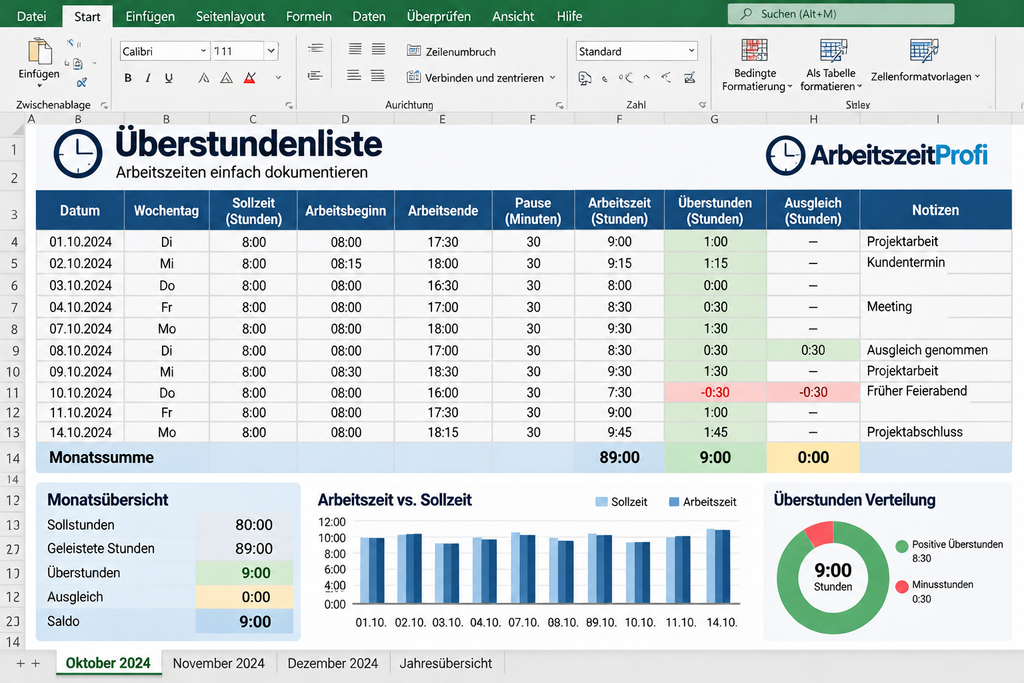The width and height of the screenshot is (1024, 683).
Task: Click the fill color icon left of font color
Action: pyautogui.click(x=227, y=78)
